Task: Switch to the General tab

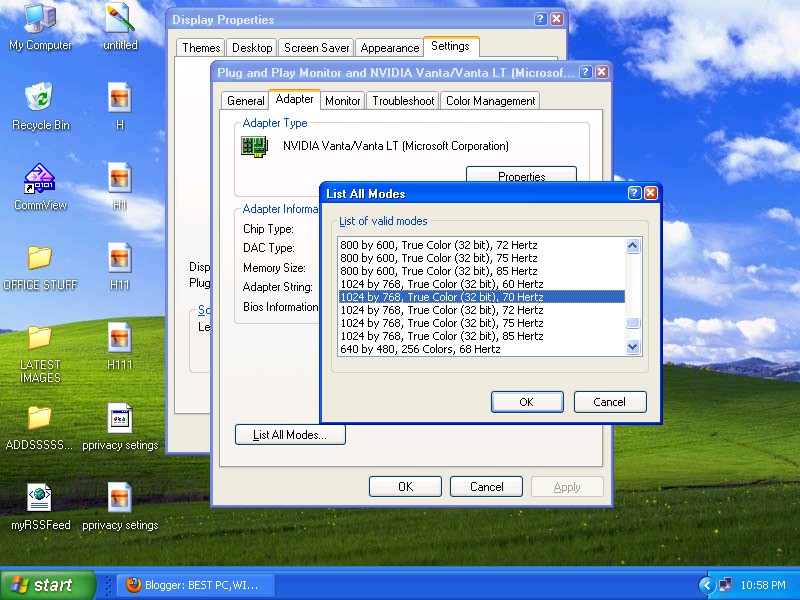Action: tap(245, 101)
